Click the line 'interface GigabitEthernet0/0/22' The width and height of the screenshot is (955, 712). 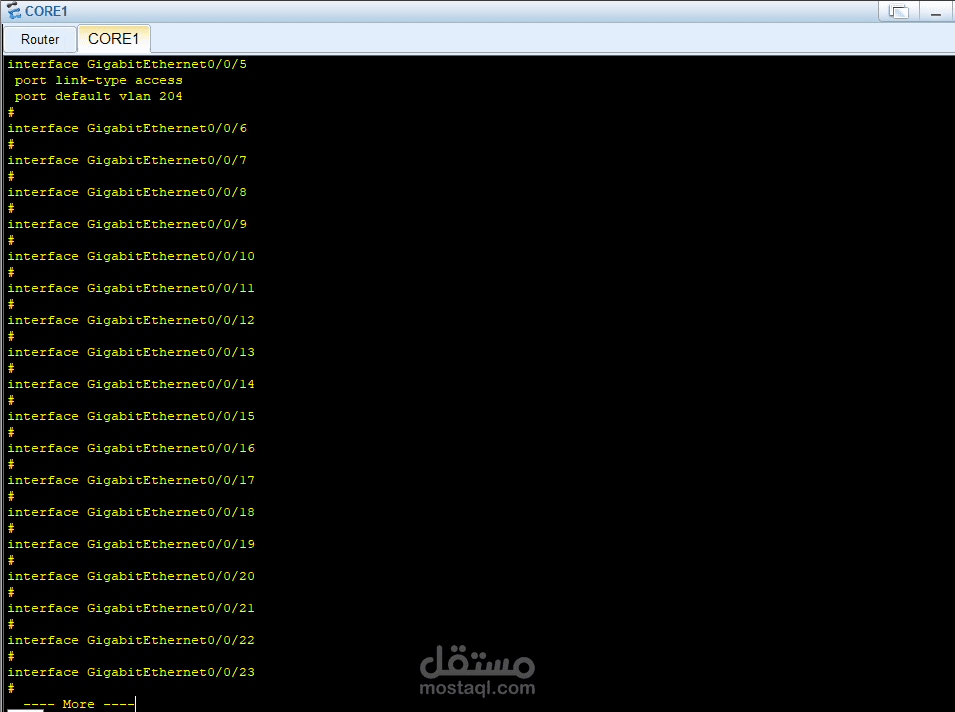(x=131, y=640)
